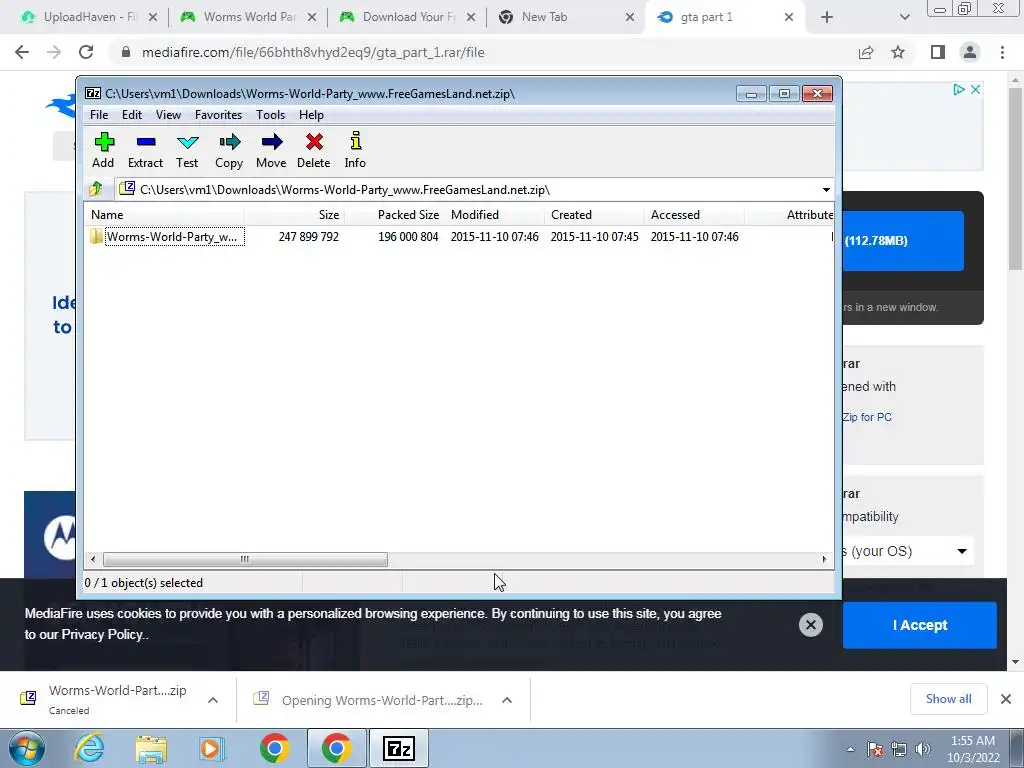Open the Favorites menu
This screenshot has height=768, width=1024.
219,115
